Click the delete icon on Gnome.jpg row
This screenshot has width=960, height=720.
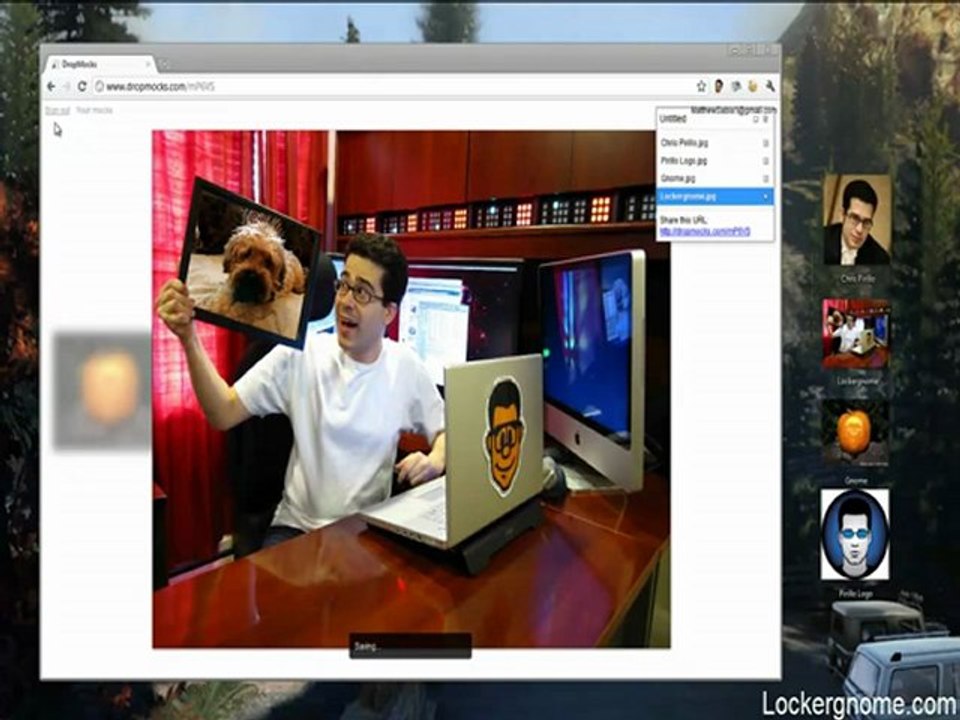tap(765, 179)
